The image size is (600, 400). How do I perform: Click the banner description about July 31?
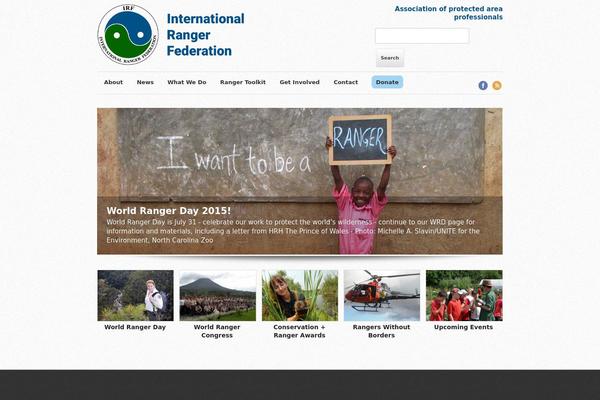click(x=293, y=231)
